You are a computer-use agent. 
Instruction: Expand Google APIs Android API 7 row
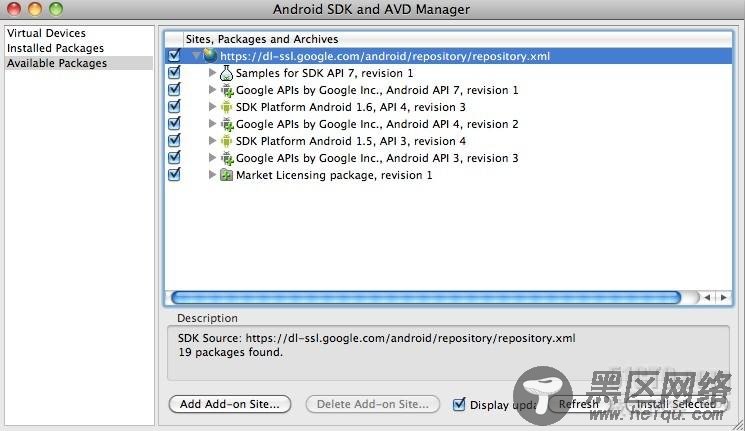point(212,89)
